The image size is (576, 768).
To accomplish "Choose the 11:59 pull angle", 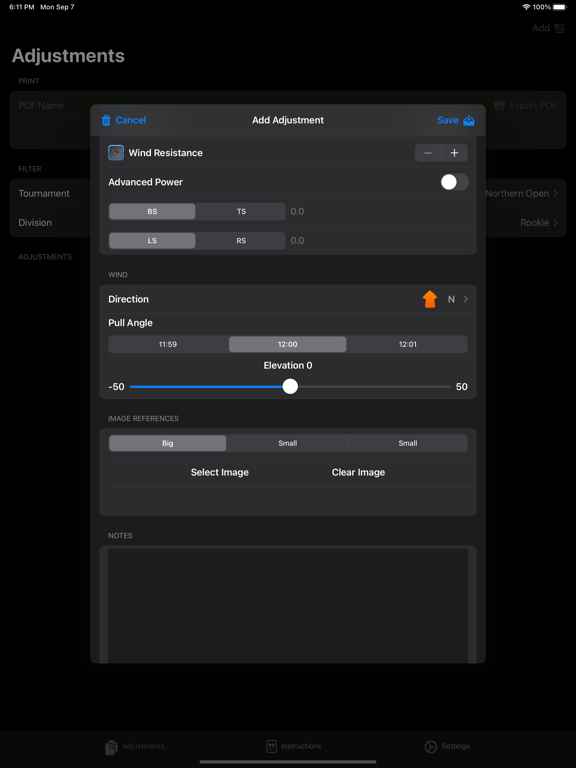I will click(168, 344).
